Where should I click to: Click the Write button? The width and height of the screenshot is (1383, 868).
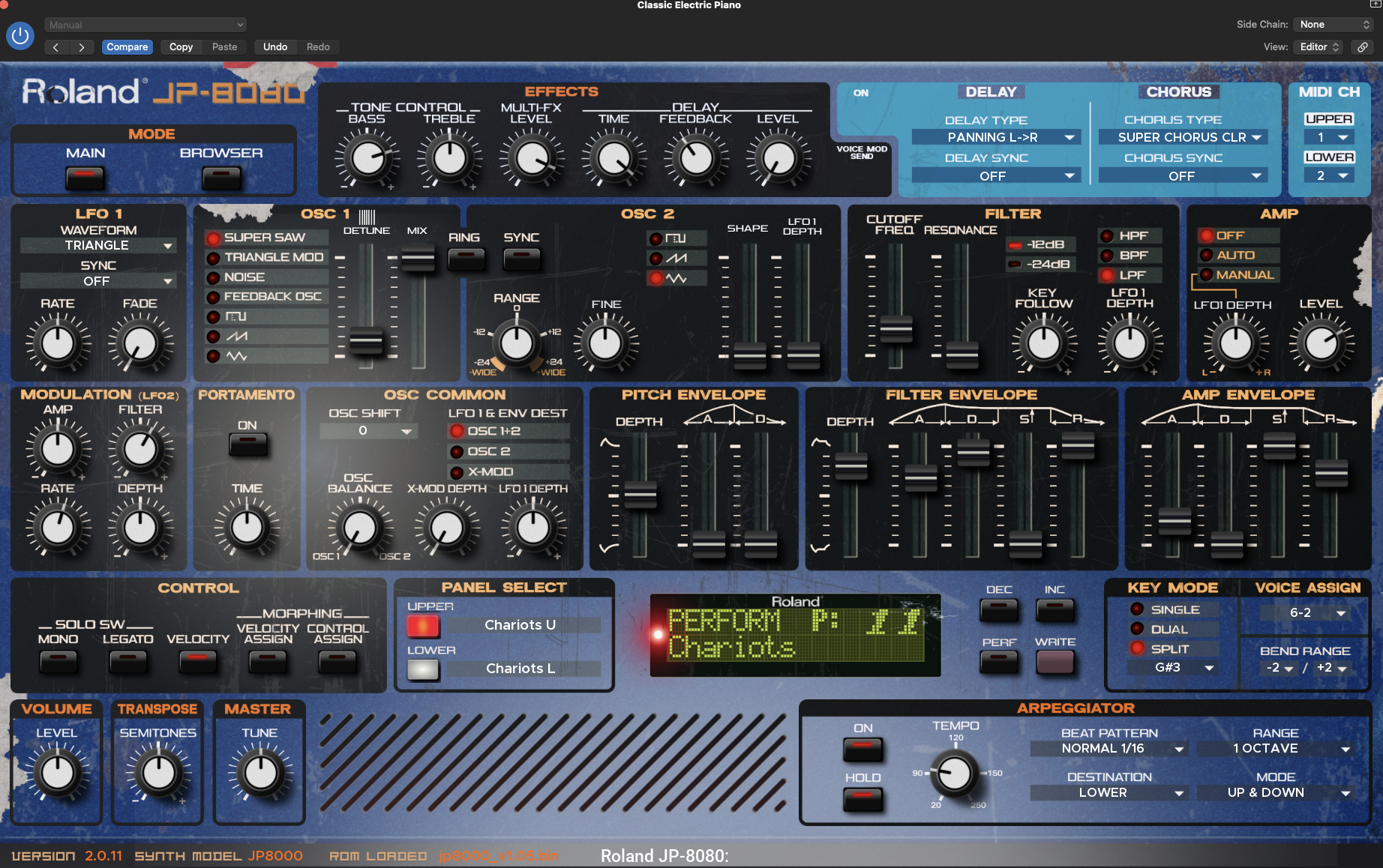[1054, 662]
